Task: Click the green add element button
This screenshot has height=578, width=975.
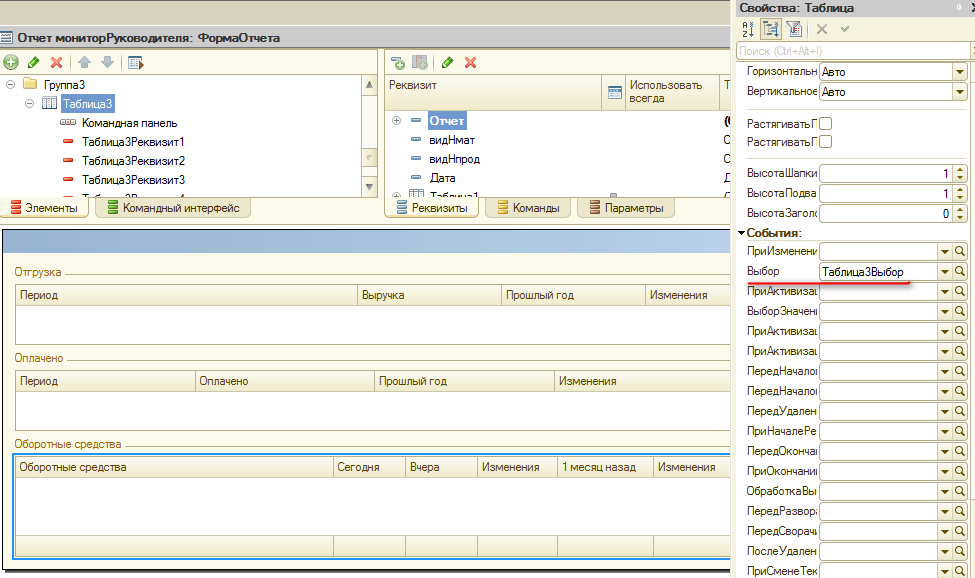Action: click(x=12, y=63)
